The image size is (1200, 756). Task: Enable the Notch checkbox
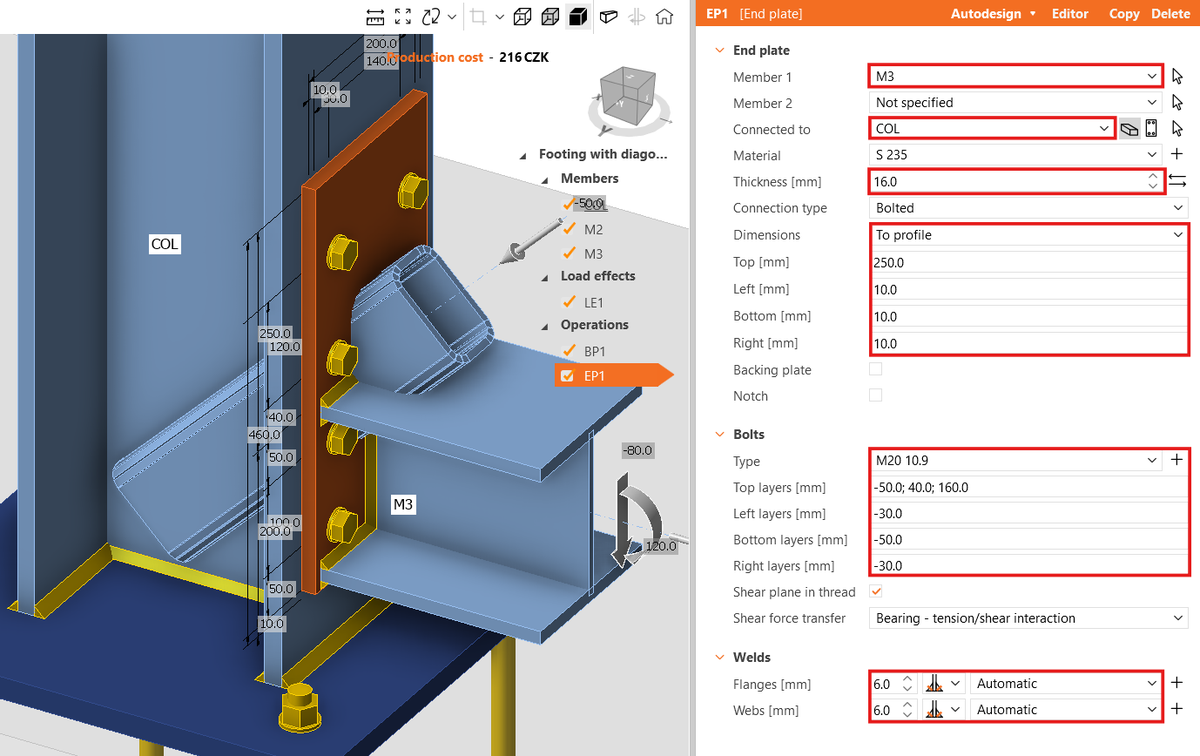(875, 394)
